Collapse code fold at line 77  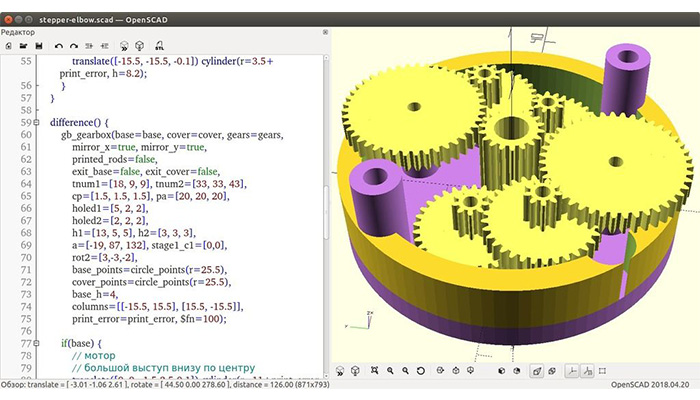38,343
